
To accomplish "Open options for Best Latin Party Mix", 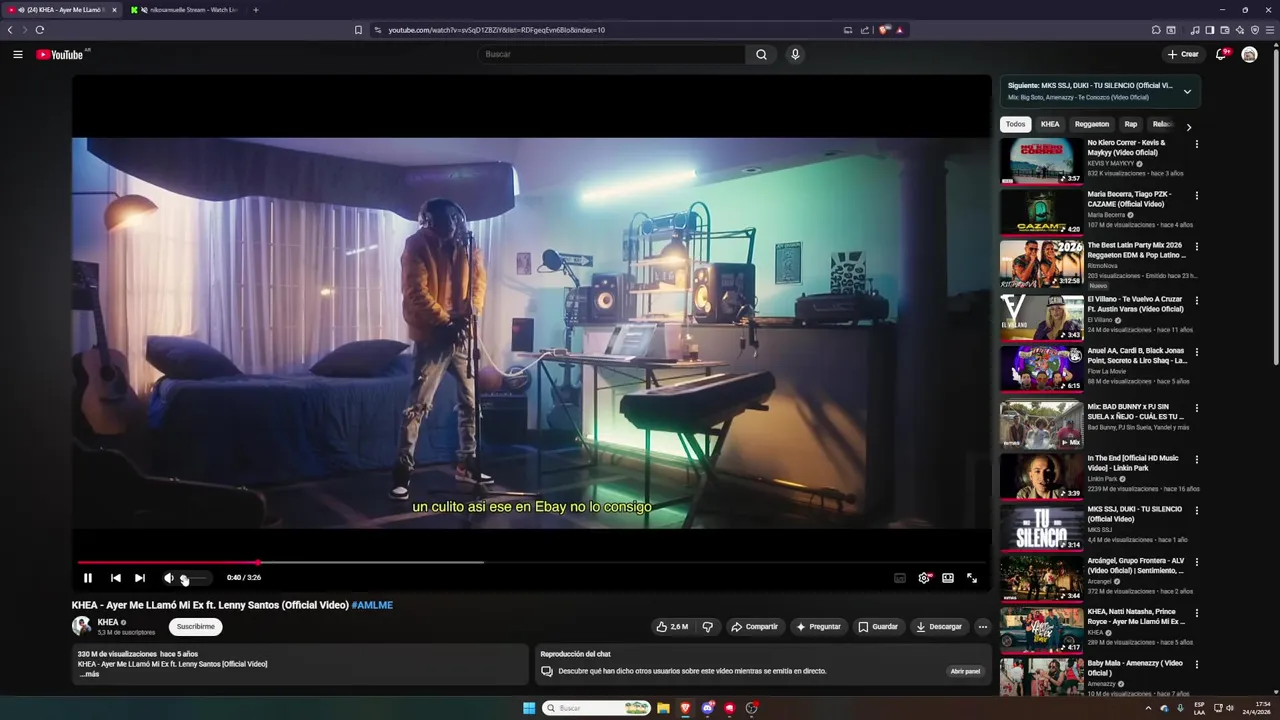I will 1196,246.
